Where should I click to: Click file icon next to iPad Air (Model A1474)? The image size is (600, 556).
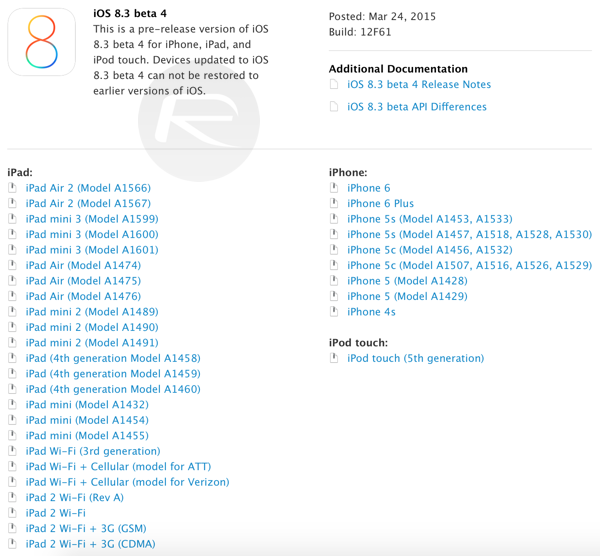pyautogui.click(x=13, y=265)
